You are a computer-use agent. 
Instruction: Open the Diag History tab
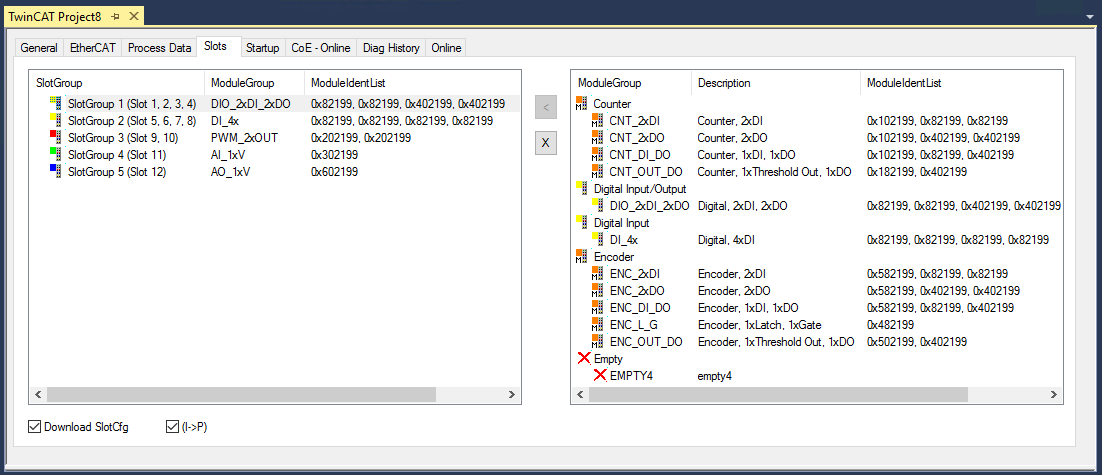coord(391,48)
